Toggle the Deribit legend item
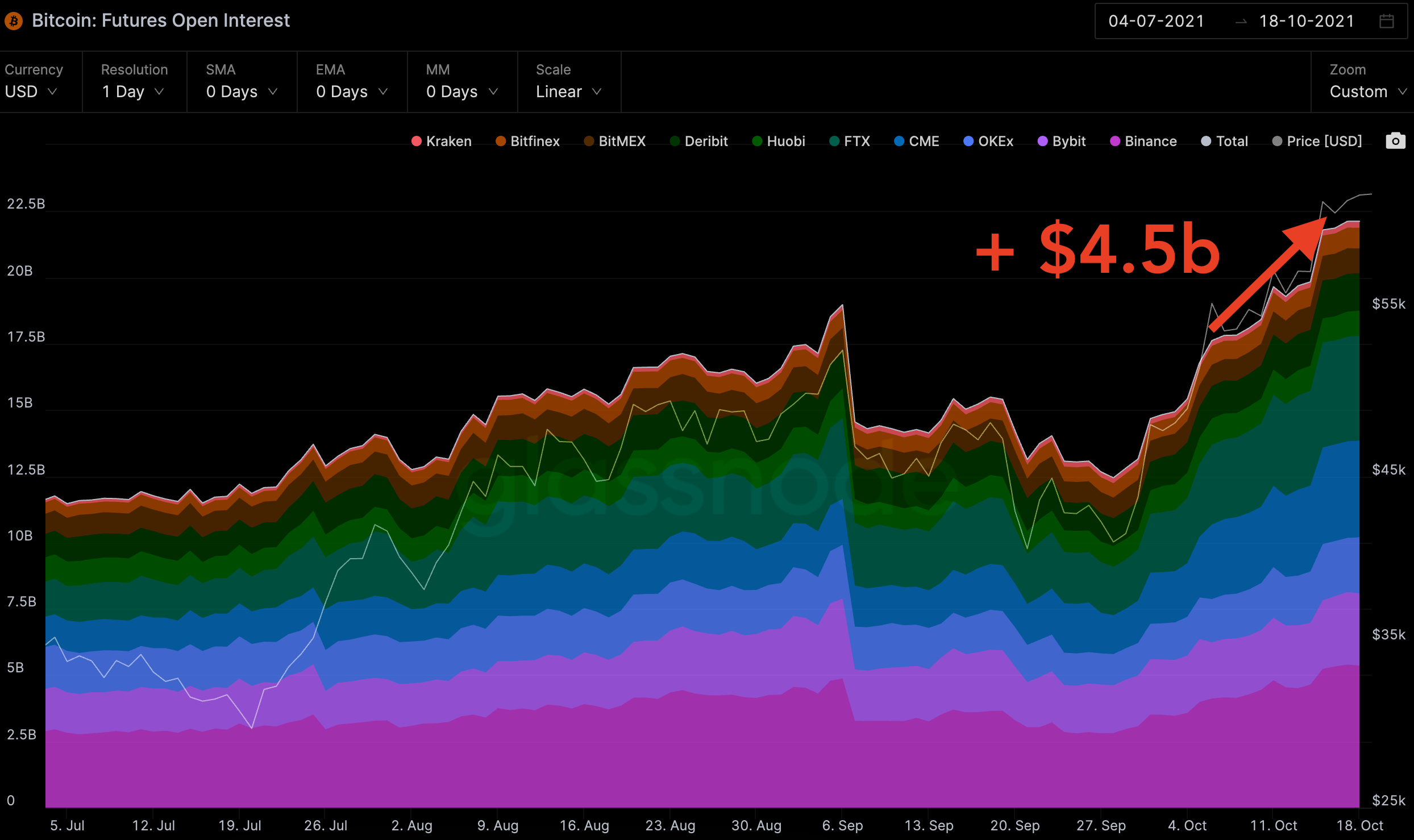This screenshot has width=1414, height=840. (705, 141)
